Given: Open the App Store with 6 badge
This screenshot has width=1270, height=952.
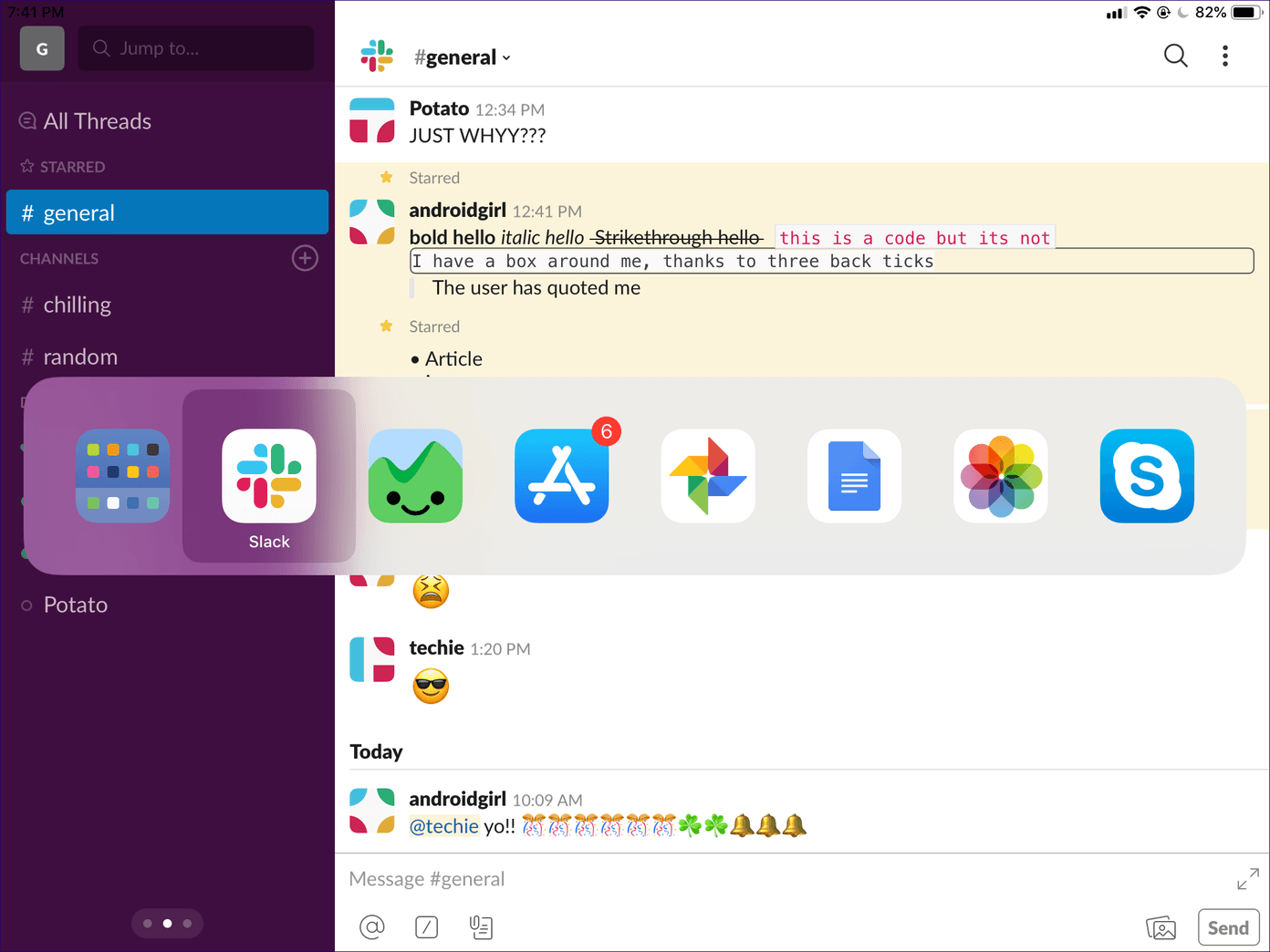Looking at the screenshot, I should click(x=562, y=476).
